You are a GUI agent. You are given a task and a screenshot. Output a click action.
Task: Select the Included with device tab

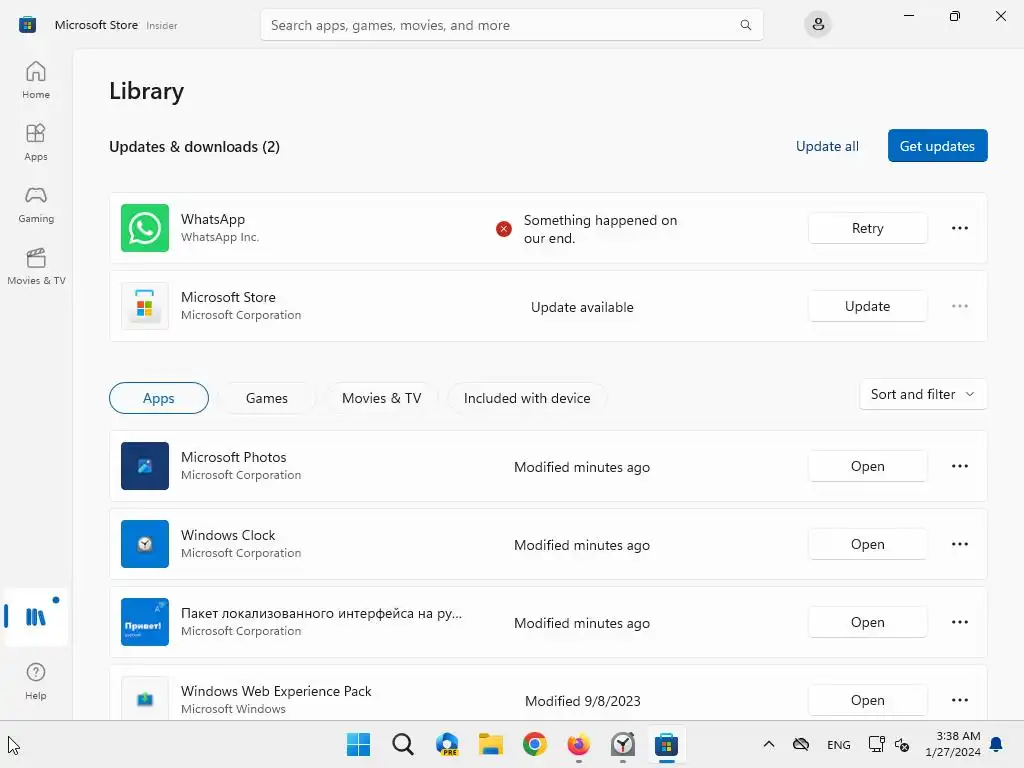pos(527,398)
